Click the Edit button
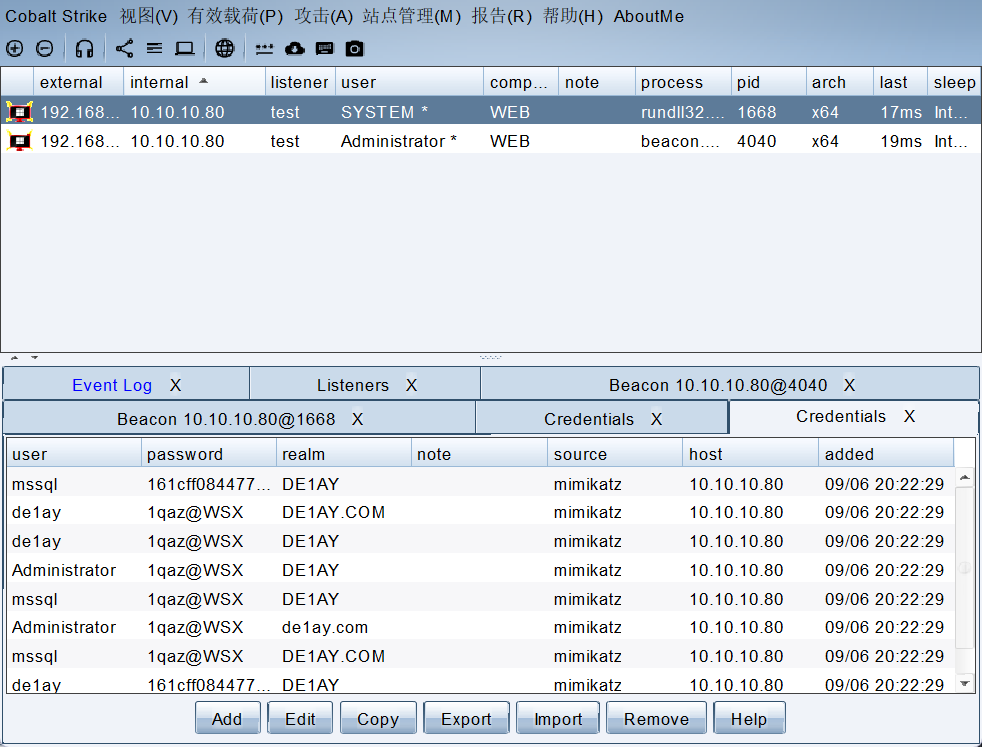982x747 pixels. tap(301, 718)
